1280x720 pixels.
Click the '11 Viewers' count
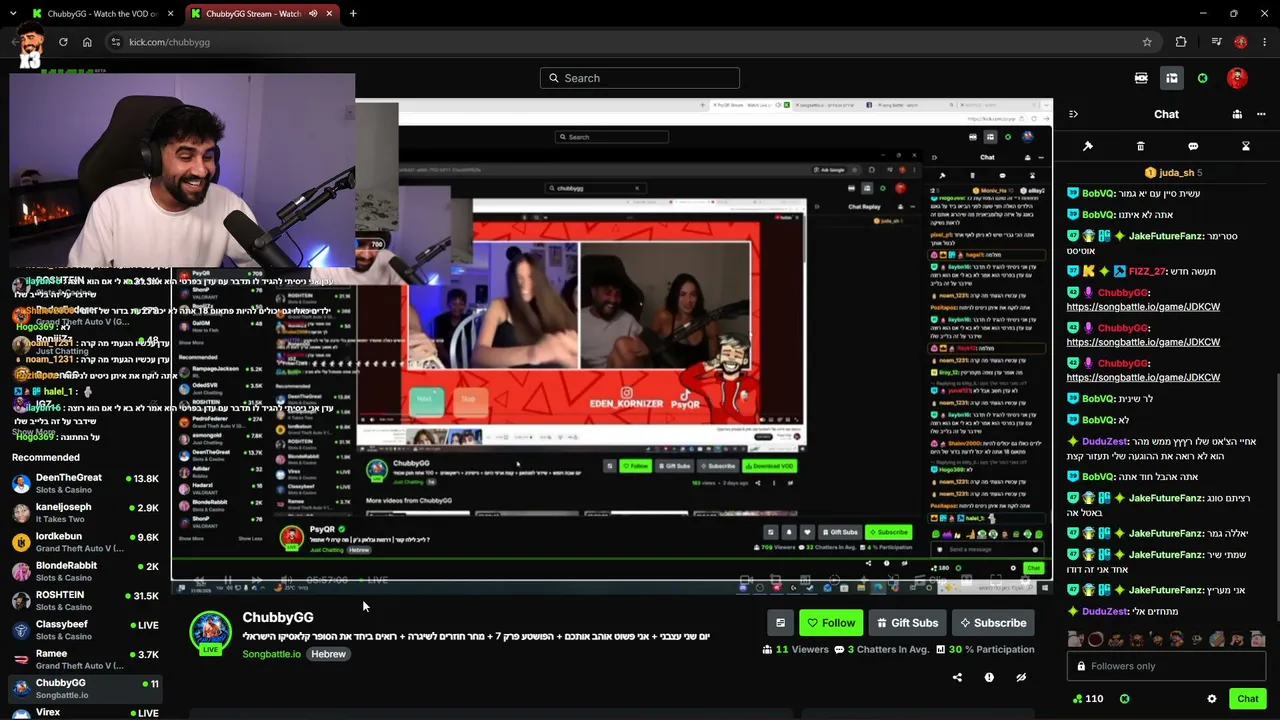[x=795, y=649]
